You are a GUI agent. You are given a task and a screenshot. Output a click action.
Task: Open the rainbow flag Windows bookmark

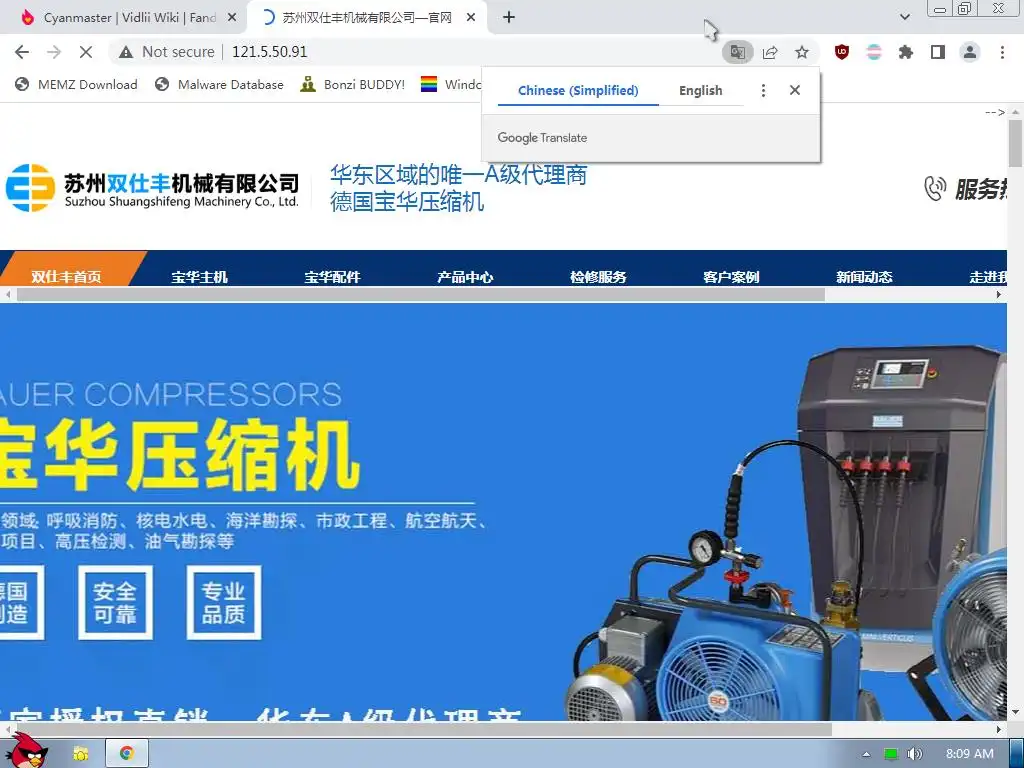pos(451,84)
